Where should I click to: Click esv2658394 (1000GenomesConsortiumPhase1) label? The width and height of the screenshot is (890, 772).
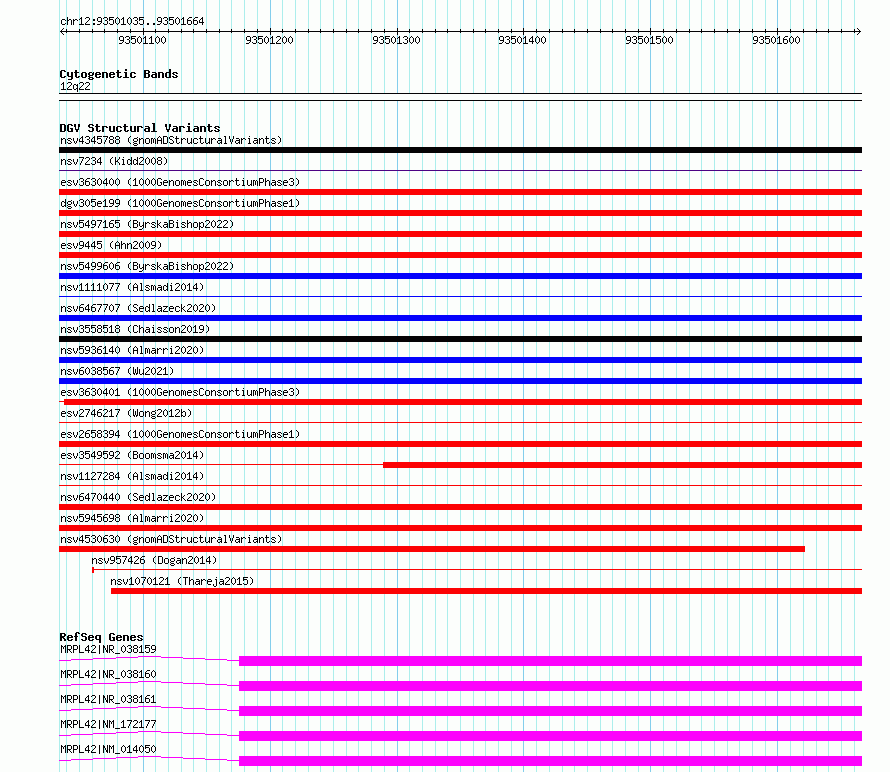pyautogui.click(x=180, y=434)
